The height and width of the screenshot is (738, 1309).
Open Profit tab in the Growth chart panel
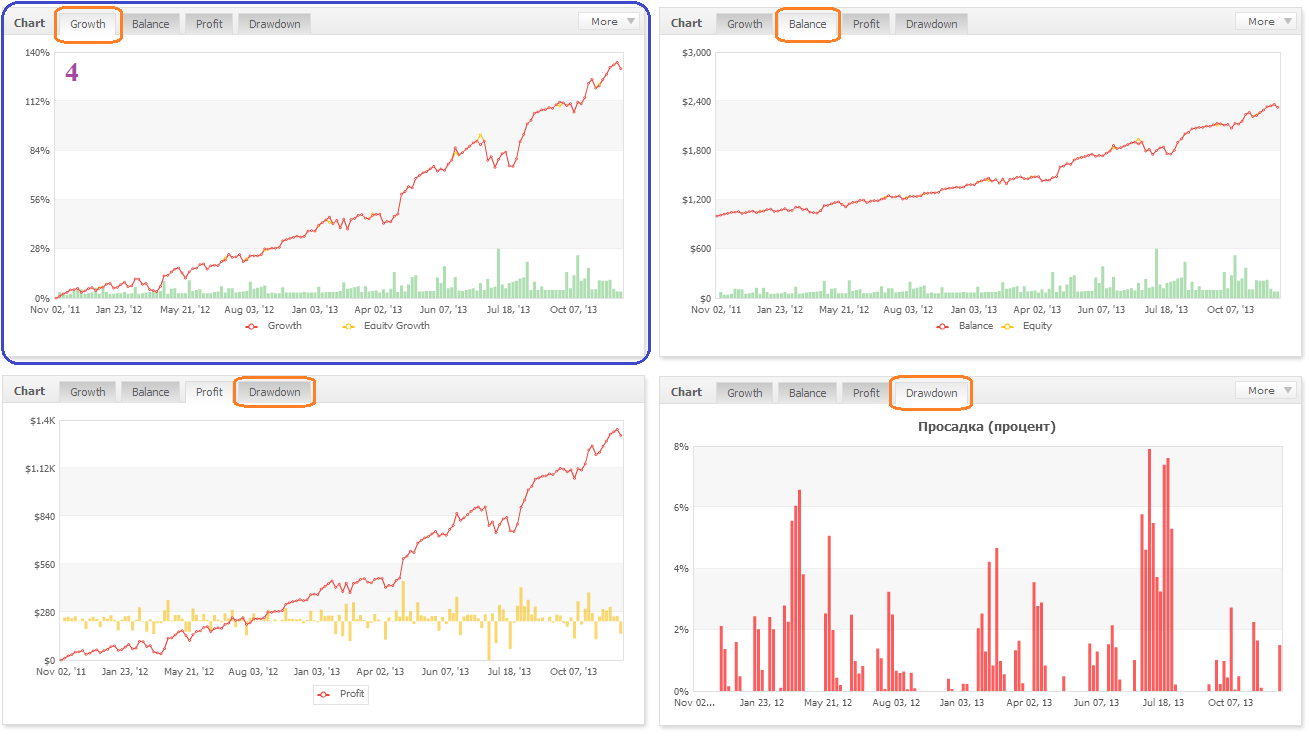pyautogui.click(x=209, y=24)
